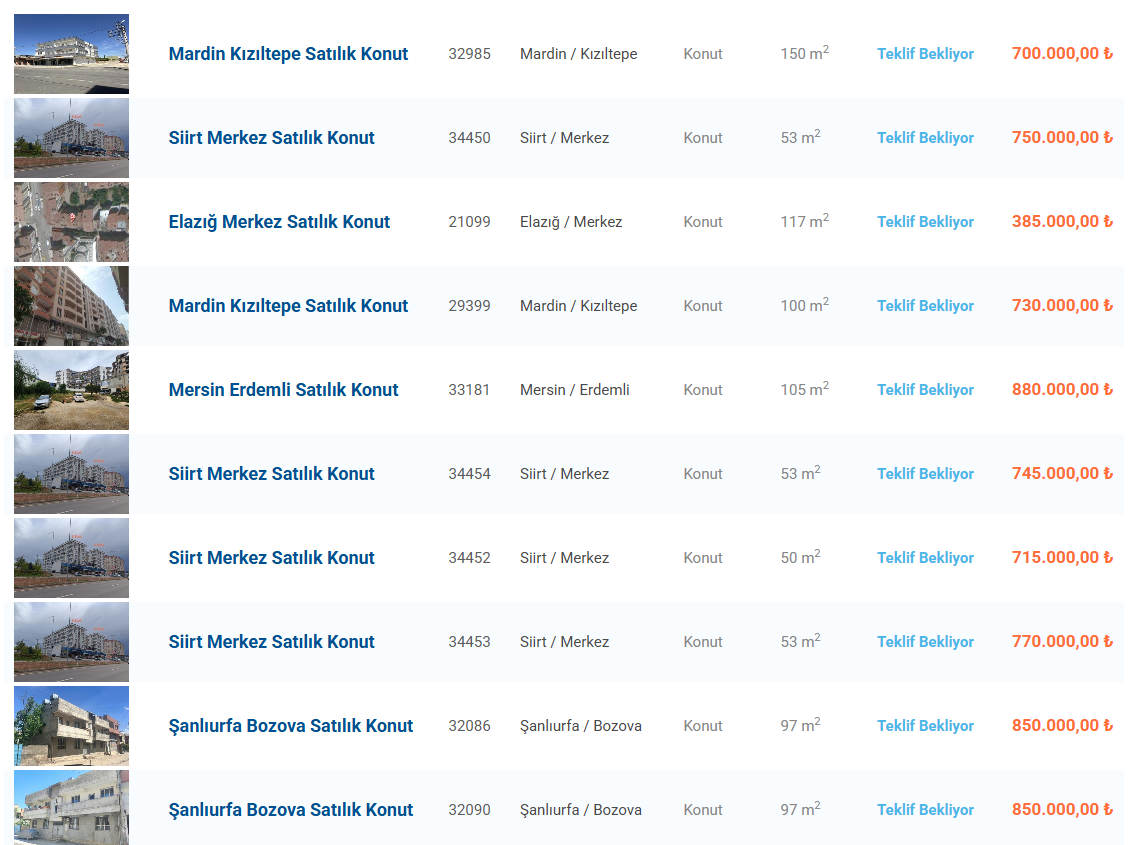The height and width of the screenshot is (845, 1146).
Task: Open Elazığ Merkez Satılık Konut title link
Action: (x=279, y=222)
